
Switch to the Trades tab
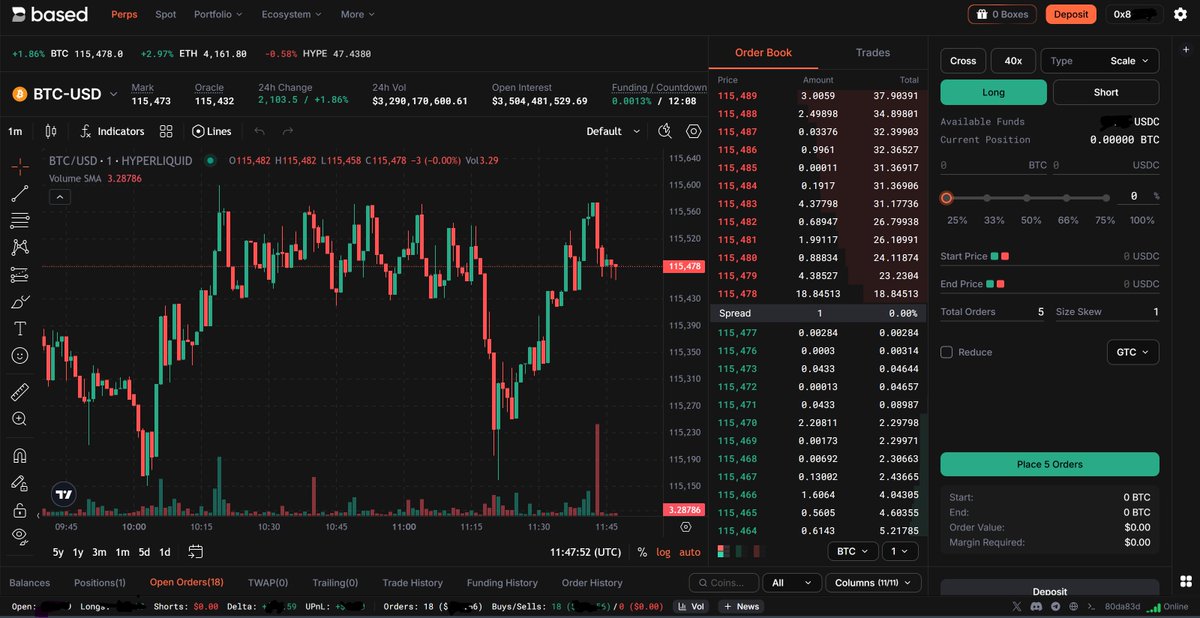(x=873, y=52)
